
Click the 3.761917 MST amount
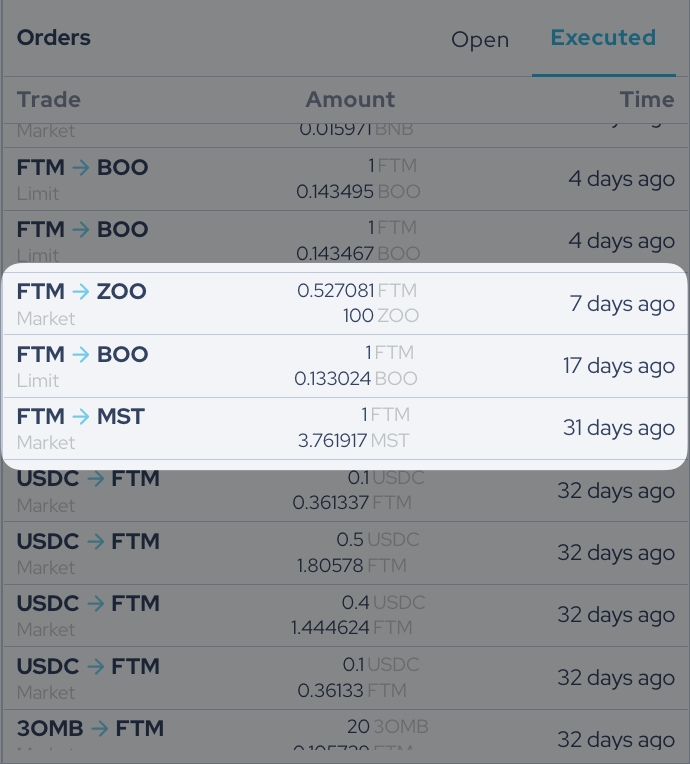coord(353,440)
